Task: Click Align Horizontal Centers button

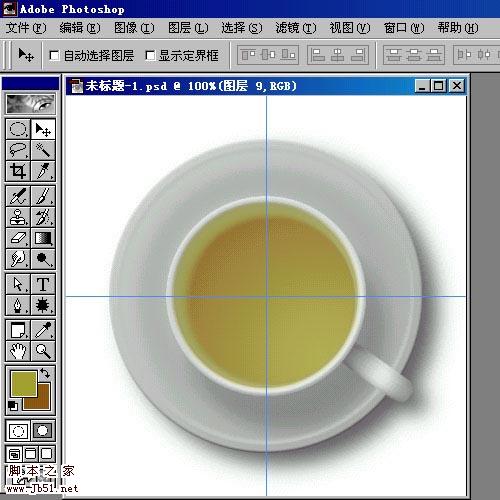Action: pos(338,55)
